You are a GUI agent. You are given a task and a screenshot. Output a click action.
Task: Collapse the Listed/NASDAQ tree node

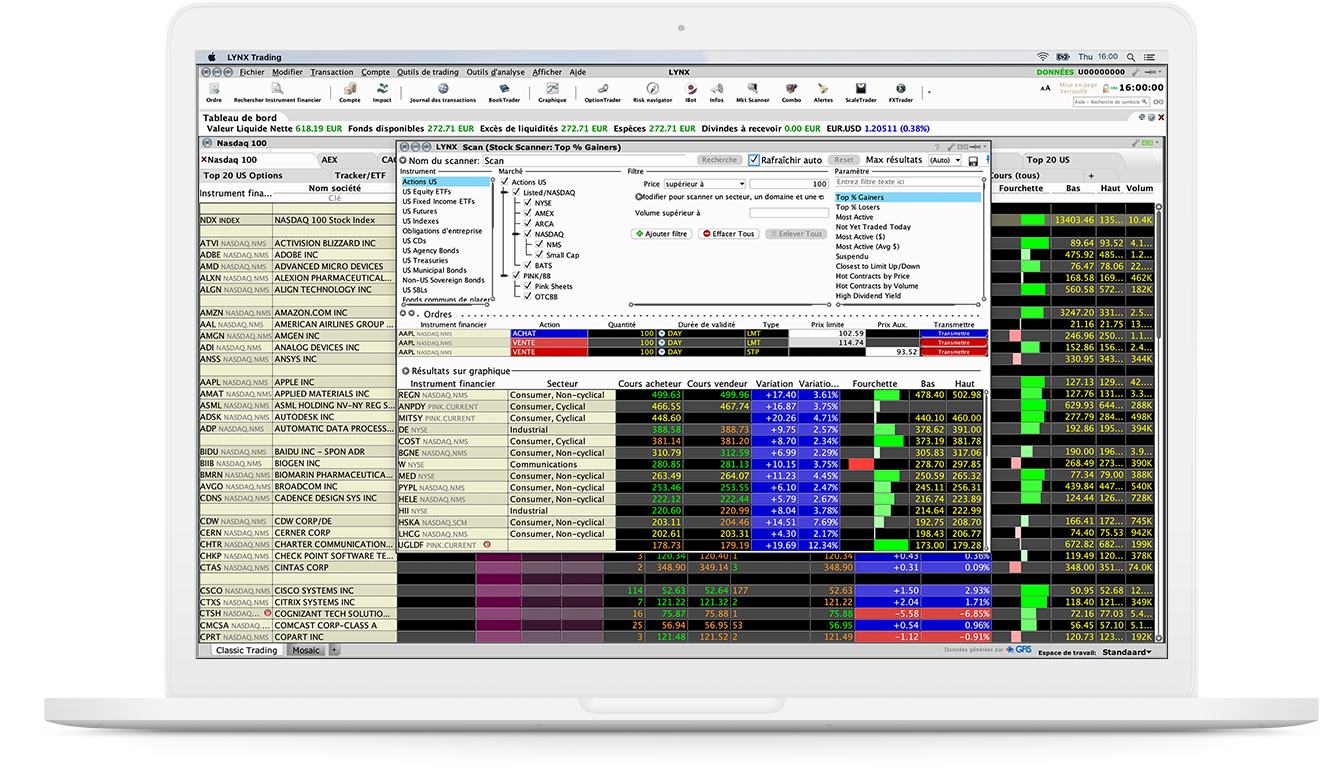(x=505, y=192)
